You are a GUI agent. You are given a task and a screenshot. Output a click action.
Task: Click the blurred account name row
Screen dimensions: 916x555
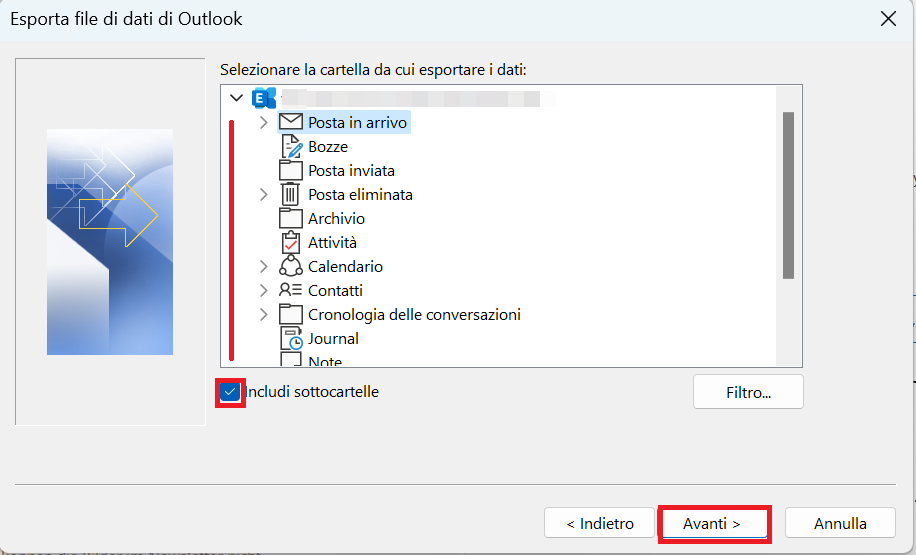[410, 98]
